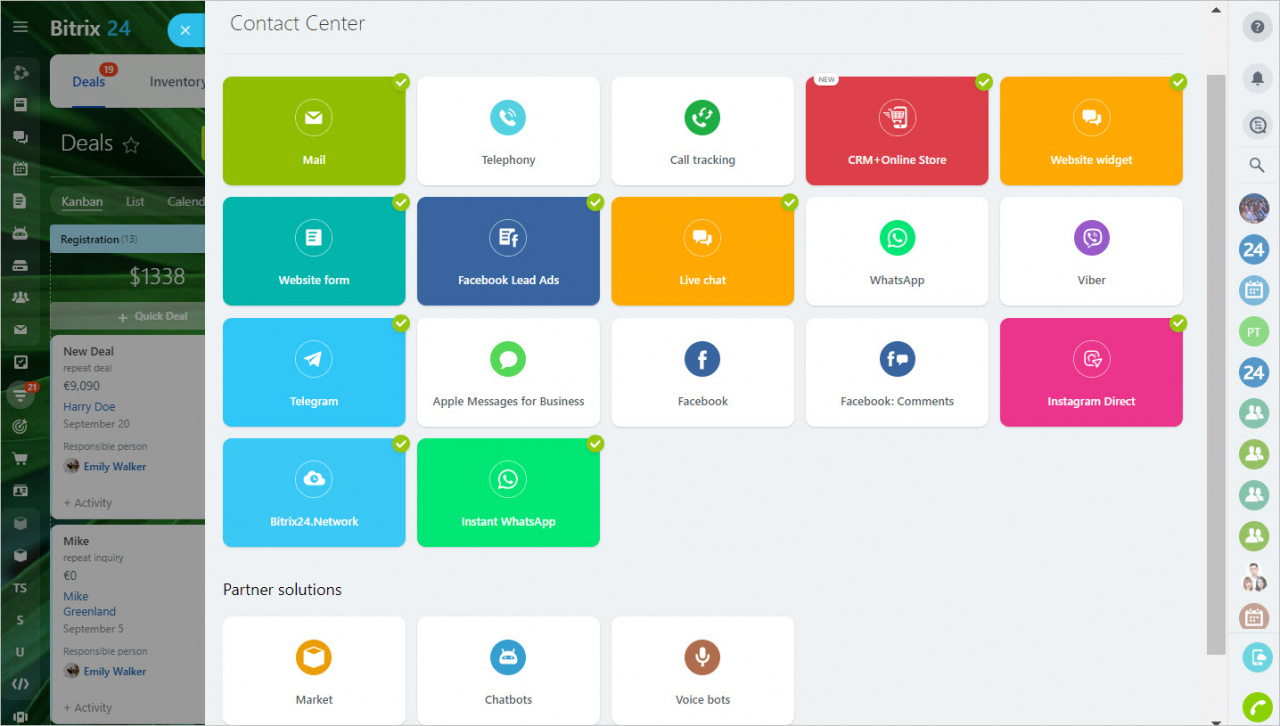
Task: Open the left sidebar calendar icon
Action: (20, 168)
